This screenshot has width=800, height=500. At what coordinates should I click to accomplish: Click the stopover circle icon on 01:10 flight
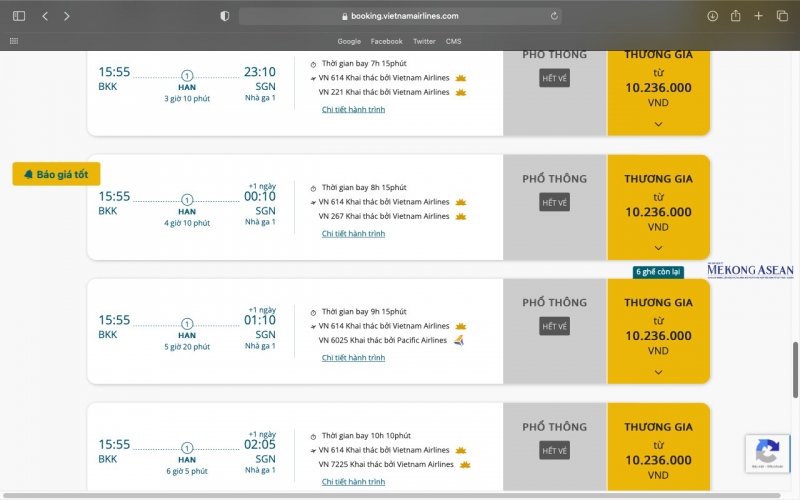click(187, 323)
